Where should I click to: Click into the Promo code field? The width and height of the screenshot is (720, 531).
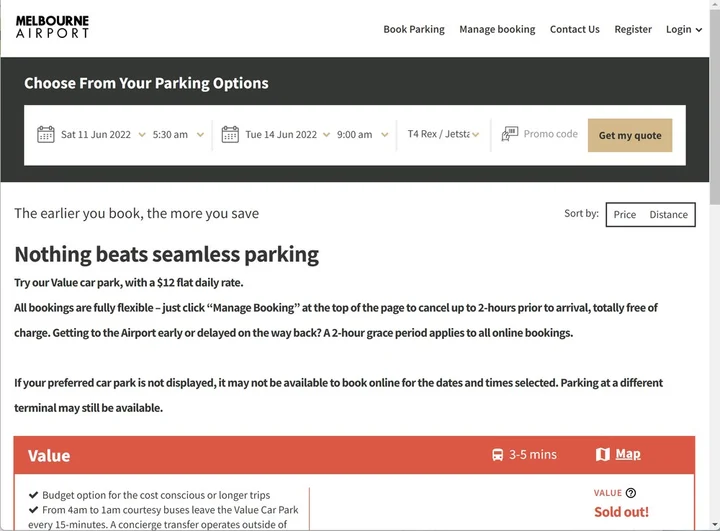click(x=551, y=134)
